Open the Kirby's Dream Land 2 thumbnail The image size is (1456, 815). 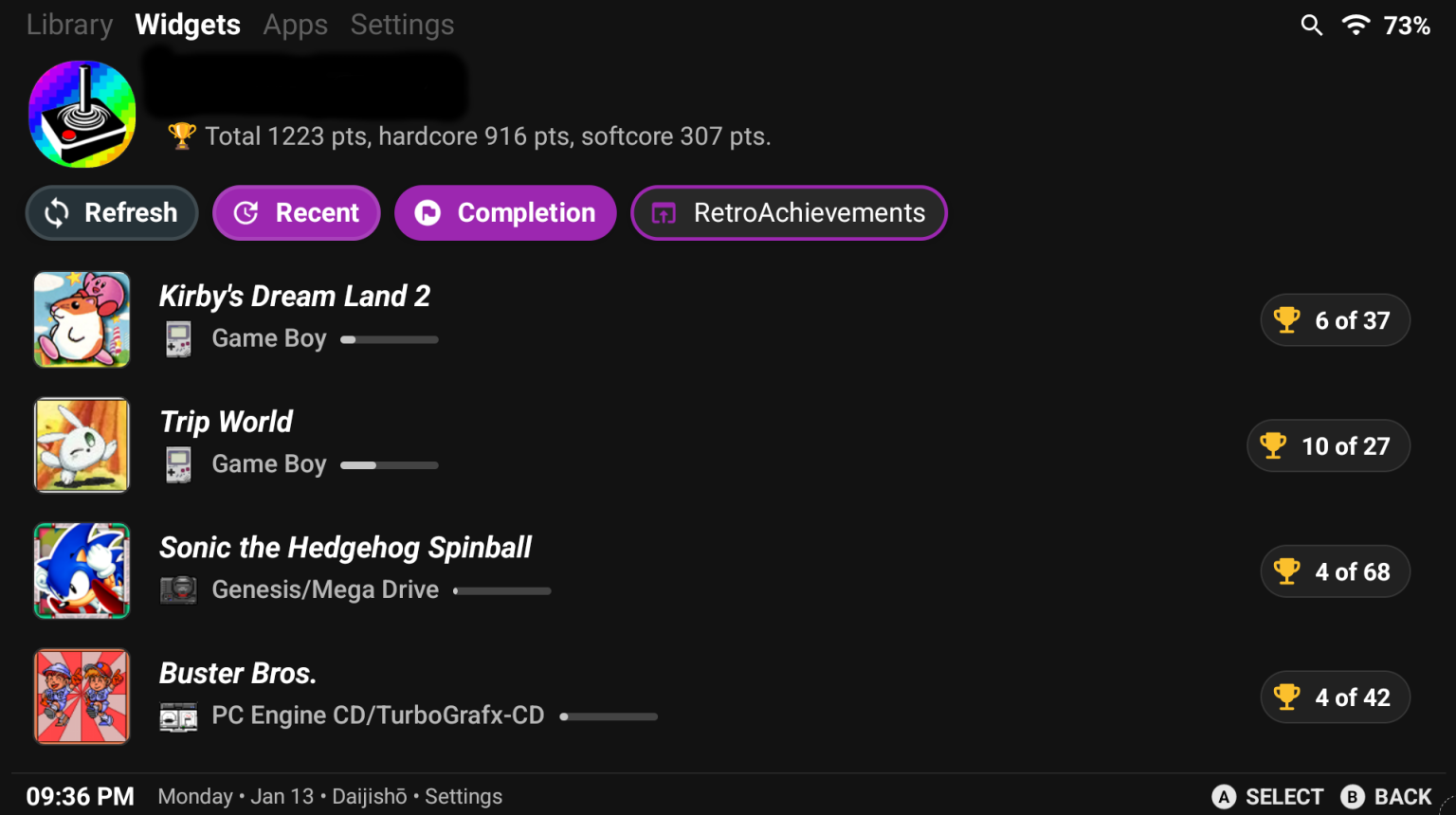[82, 320]
